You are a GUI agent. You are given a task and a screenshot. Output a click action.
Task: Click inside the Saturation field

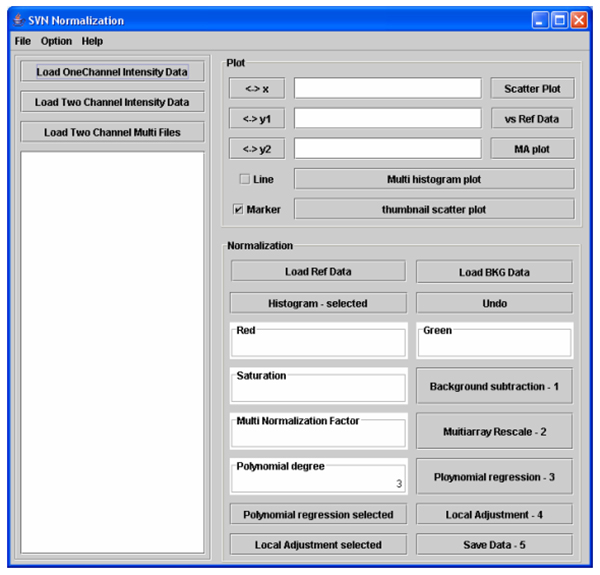[x=318, y=390]
